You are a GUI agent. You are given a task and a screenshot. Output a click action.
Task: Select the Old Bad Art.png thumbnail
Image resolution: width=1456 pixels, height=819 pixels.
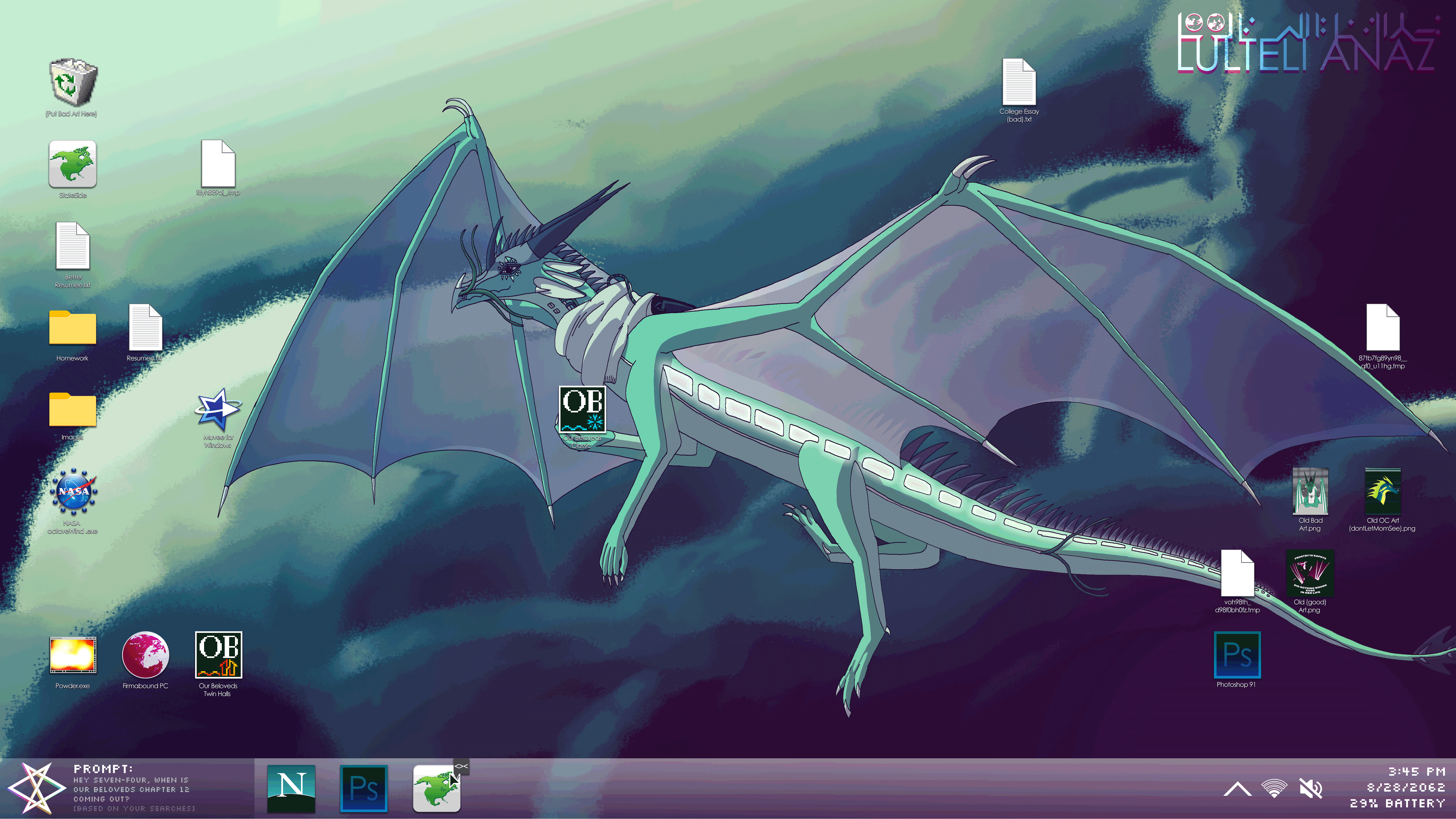pyautogui.click(x=1310, y=491)
